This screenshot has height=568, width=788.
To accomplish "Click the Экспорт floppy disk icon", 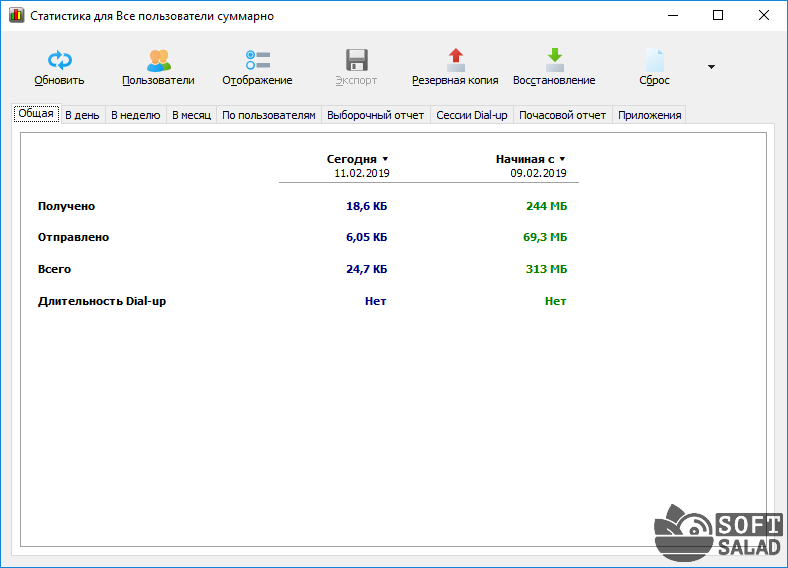I will 357,60.
